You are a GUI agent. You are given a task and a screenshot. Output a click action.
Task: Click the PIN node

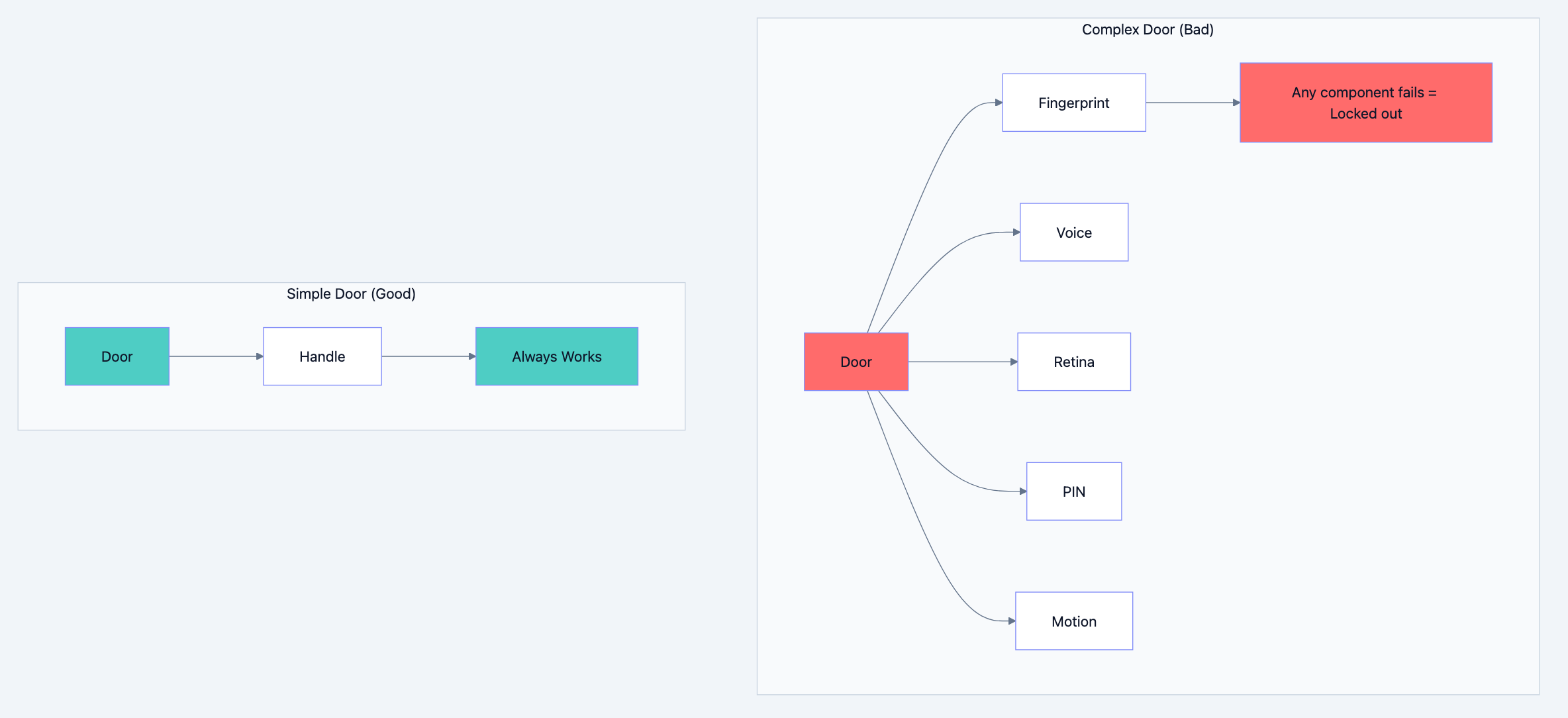pyautogui.click(x=1073, y=491)
